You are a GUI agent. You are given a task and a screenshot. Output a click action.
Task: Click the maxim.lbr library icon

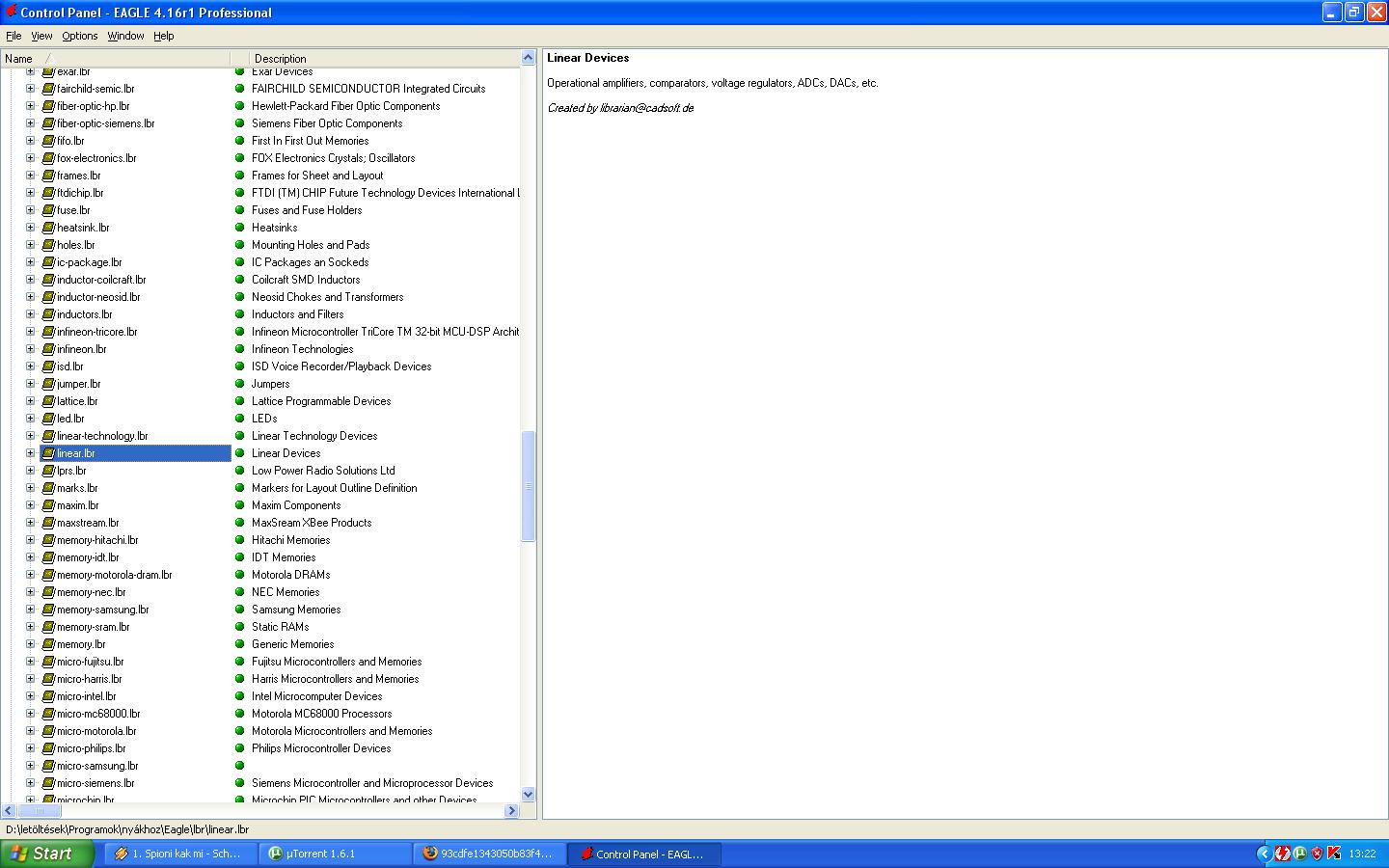pos(48,505)
